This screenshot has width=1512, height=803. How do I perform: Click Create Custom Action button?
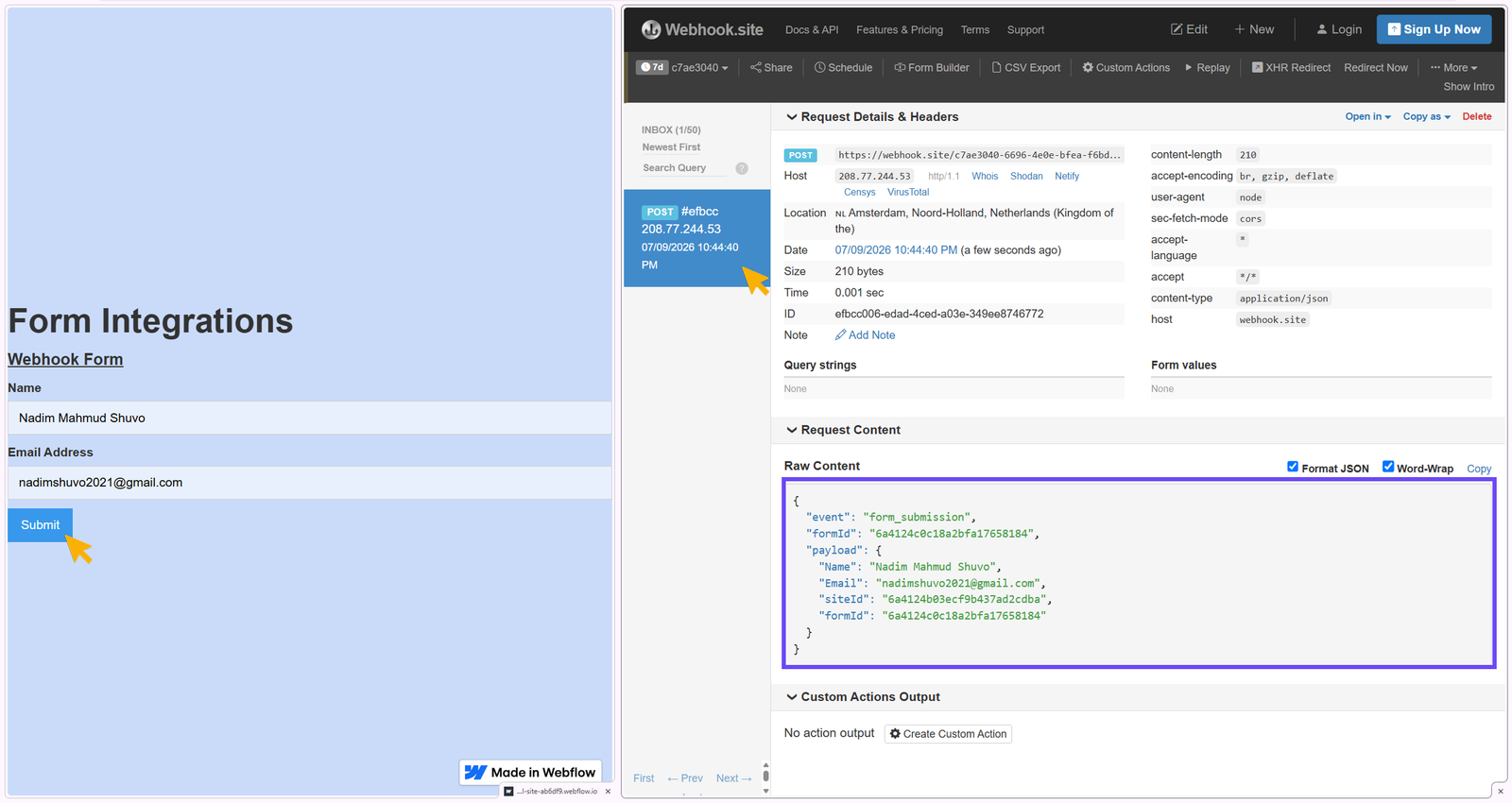click(948, 734)
